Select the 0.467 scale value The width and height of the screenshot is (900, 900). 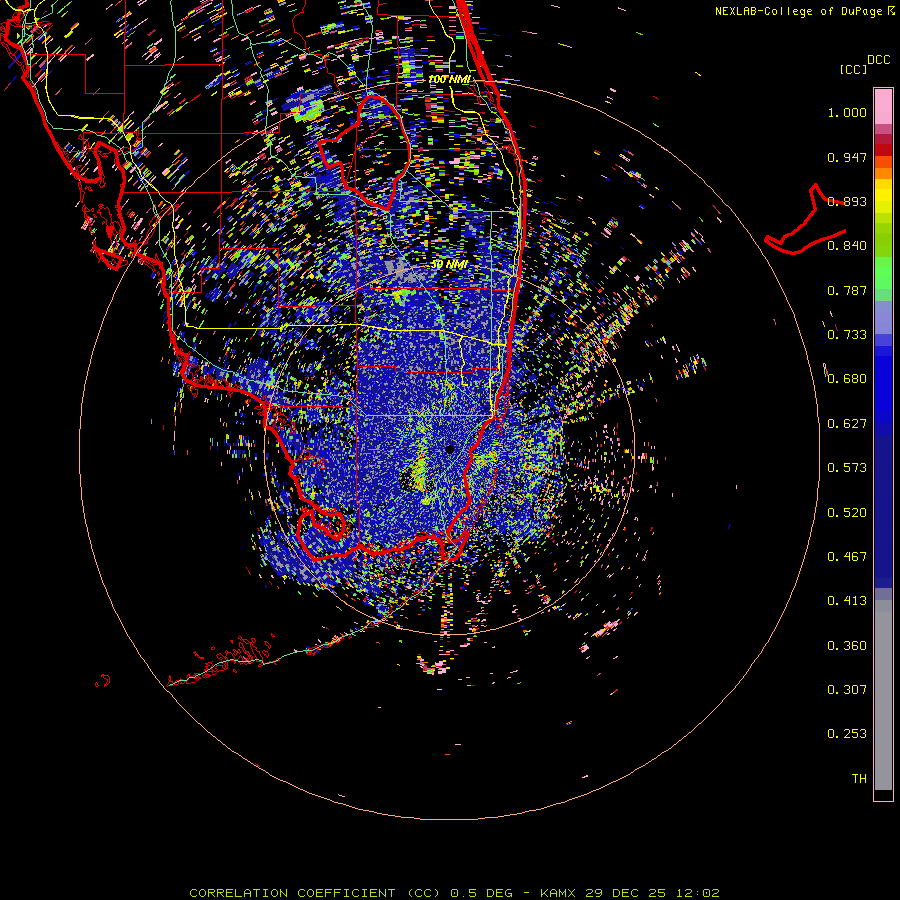coord(847,557)
